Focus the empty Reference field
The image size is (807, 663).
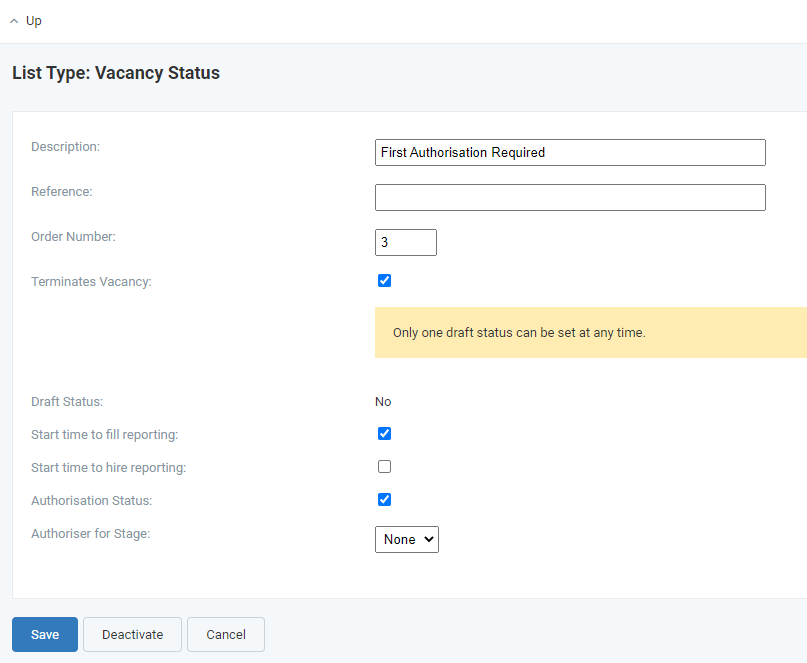point(570,197)
